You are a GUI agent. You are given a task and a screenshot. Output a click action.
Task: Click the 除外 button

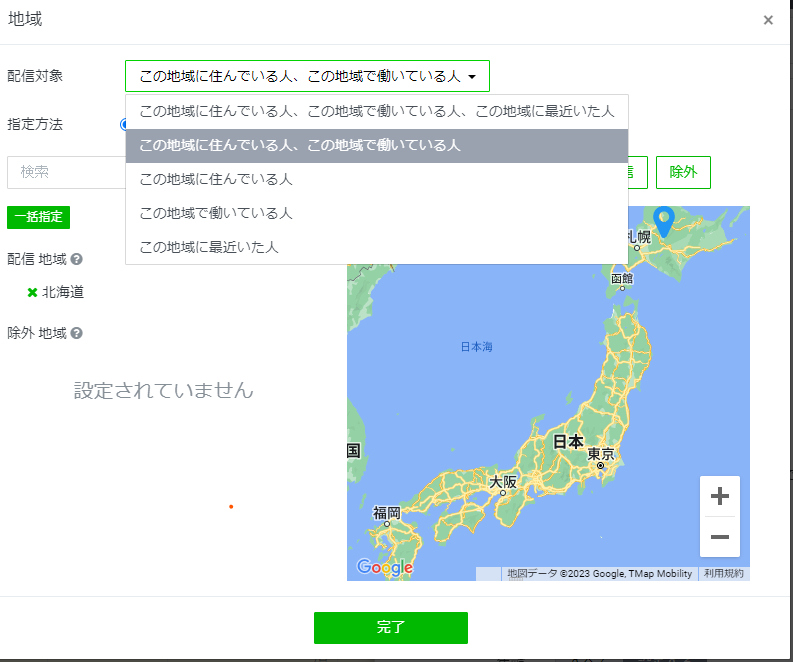coord(683,172)
